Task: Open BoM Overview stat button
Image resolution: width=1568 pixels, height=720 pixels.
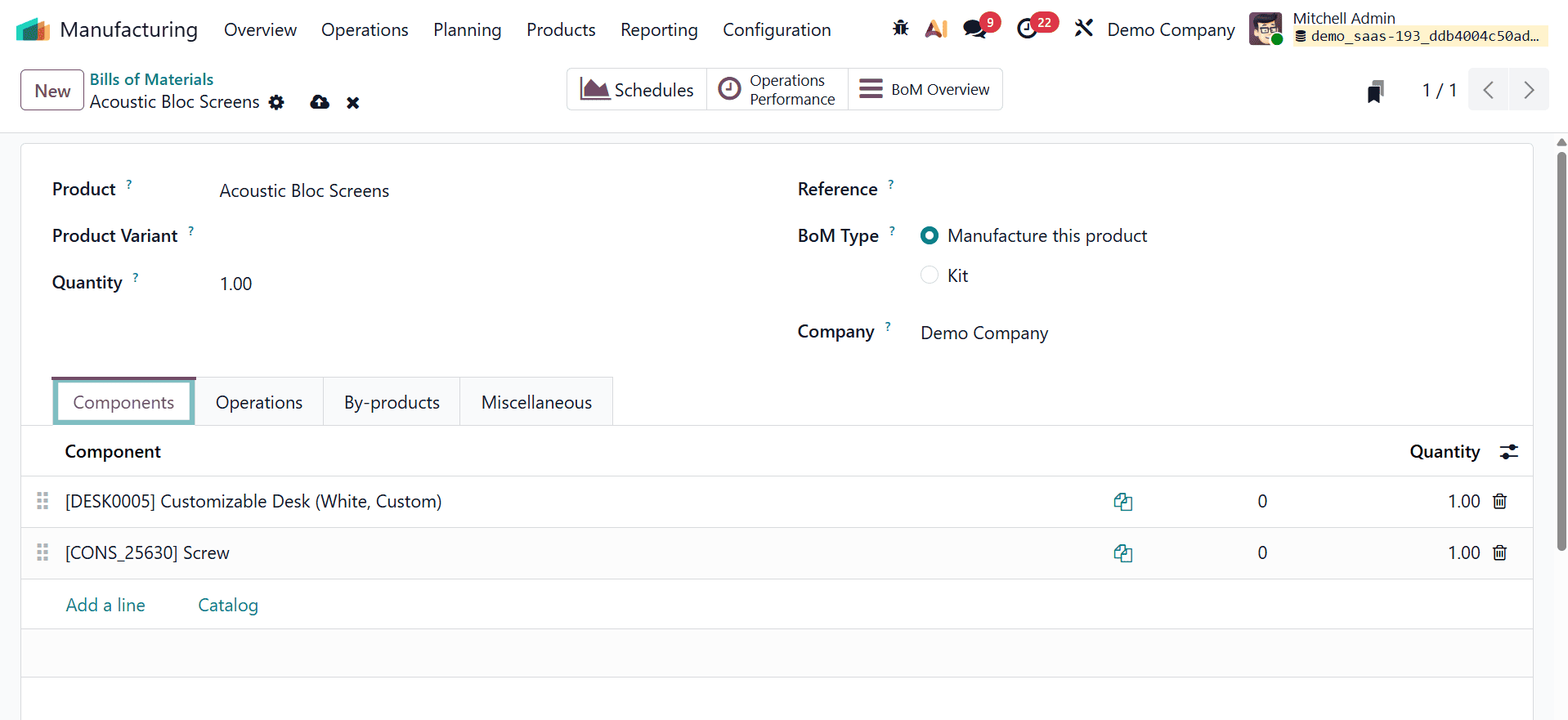Action: point(925,89)
